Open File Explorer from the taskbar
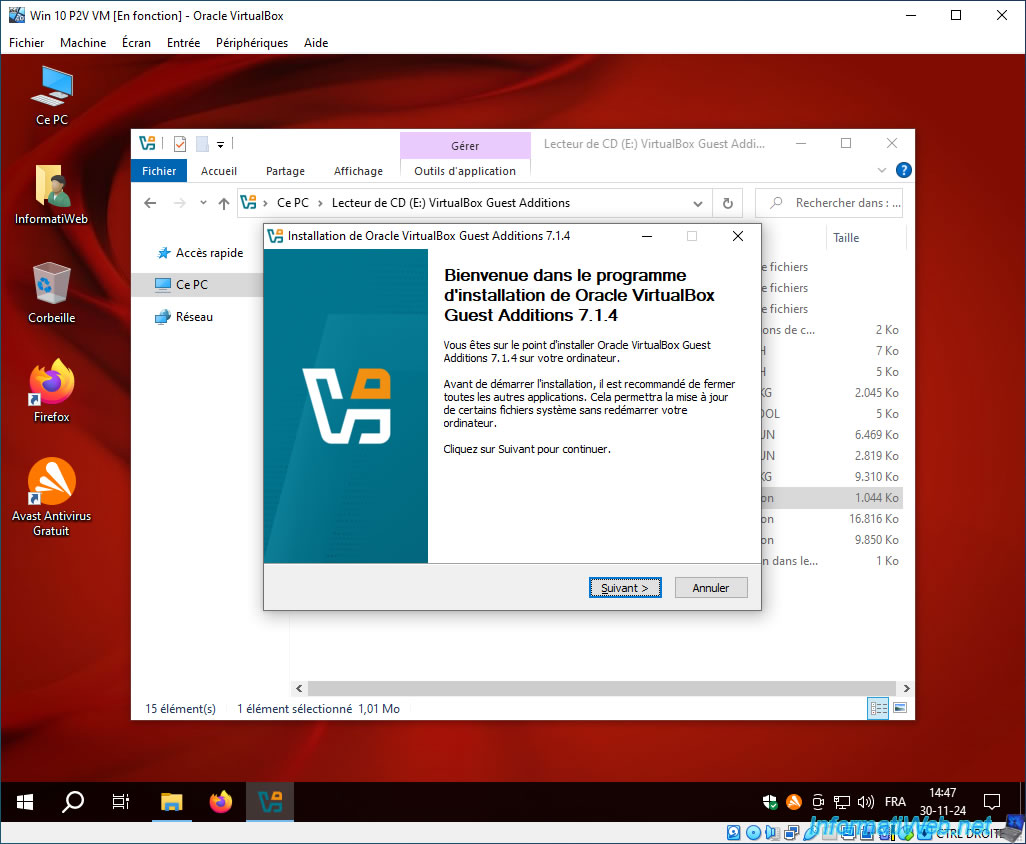Image resolution: width=1026 pixels, height=844 pixels. coord(171,801)
